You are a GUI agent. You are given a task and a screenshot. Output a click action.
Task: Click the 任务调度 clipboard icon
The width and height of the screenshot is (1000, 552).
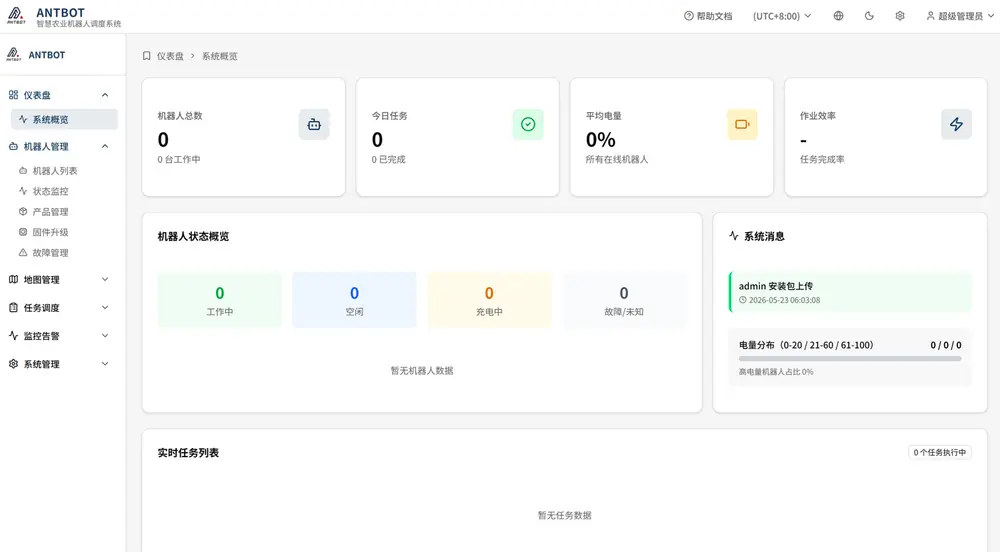point(13,307)
